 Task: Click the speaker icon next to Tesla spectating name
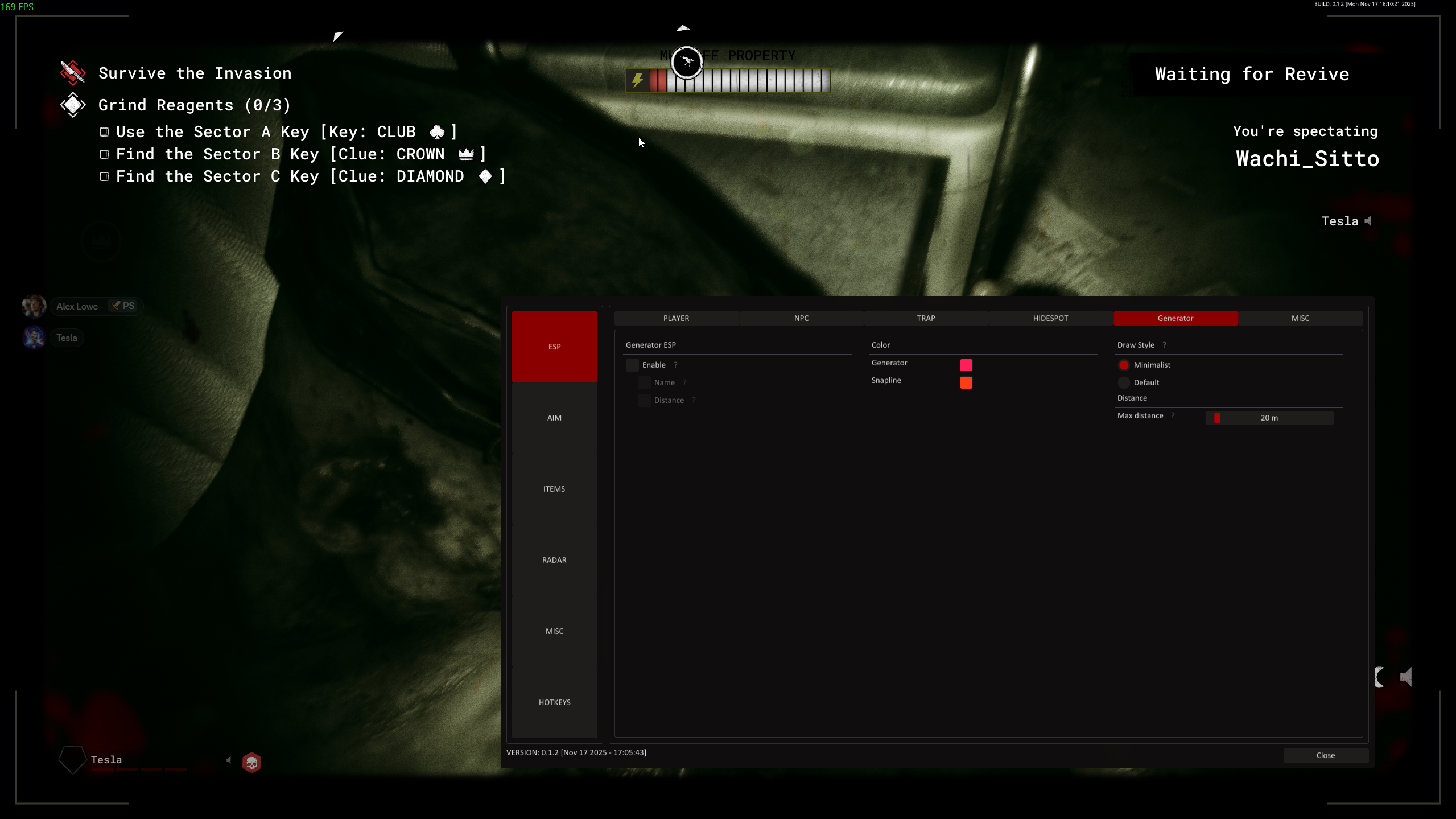point(1368,221)
